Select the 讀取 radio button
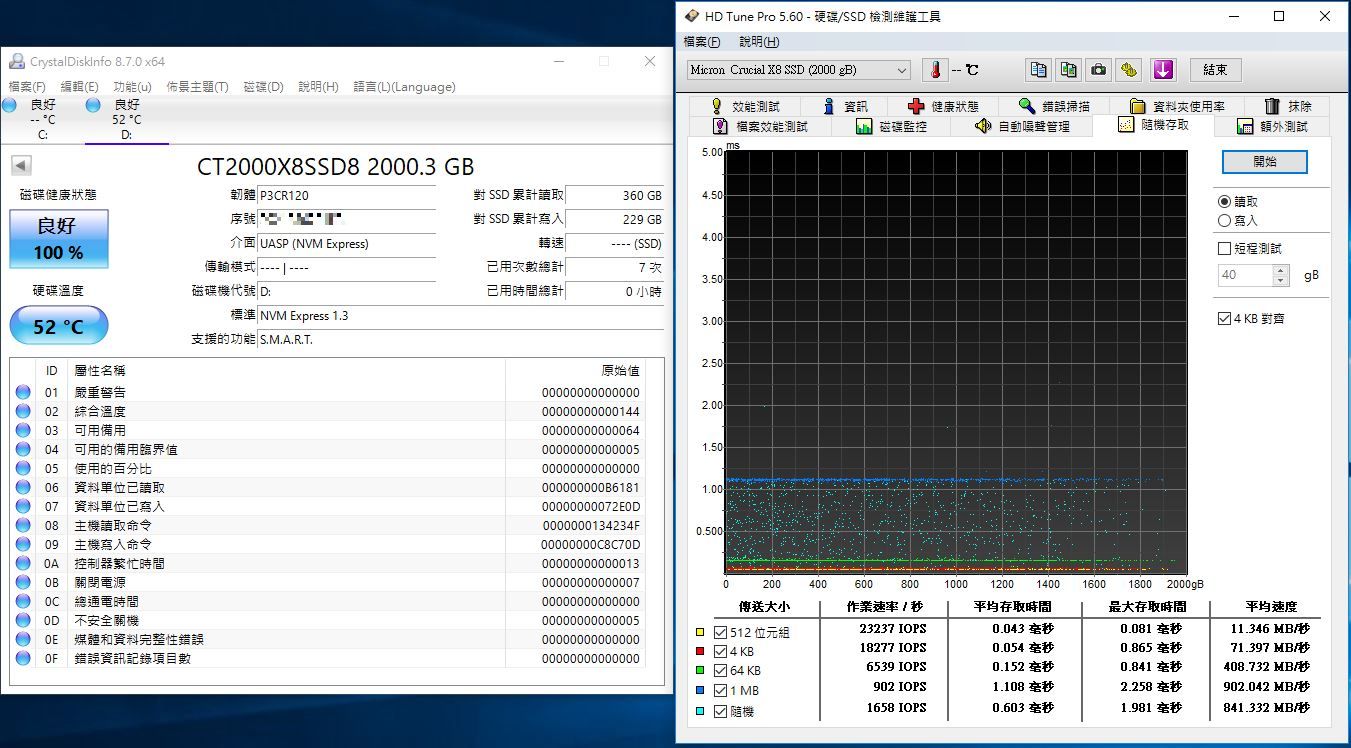Viewport: 1351px width, 748px height. tap(1239, 201)
